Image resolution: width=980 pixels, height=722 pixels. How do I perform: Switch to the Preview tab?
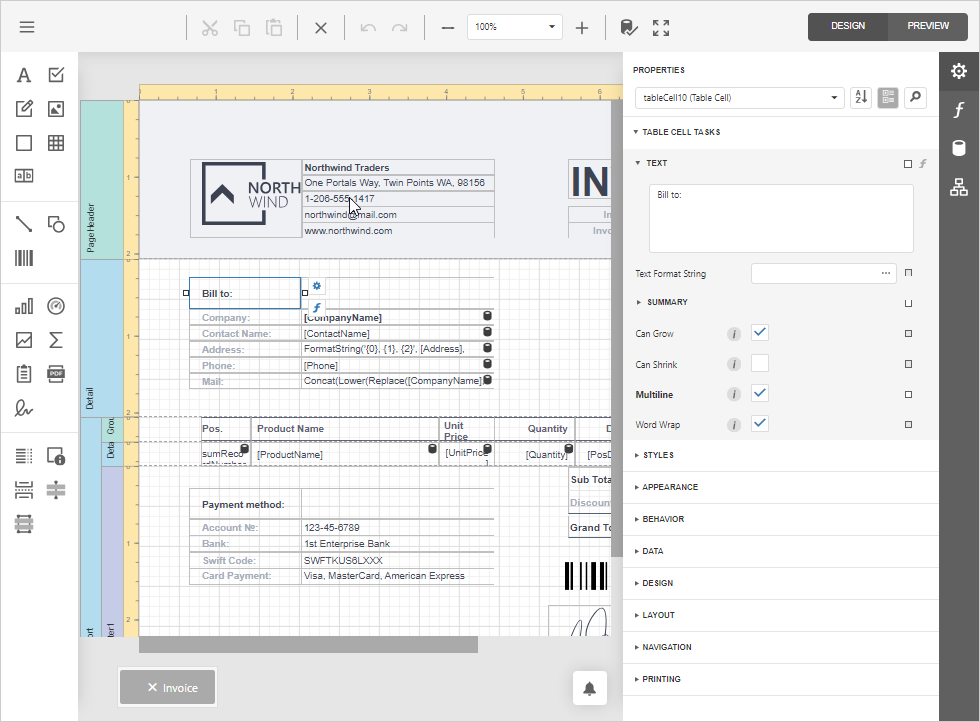(x=928, y=26)
